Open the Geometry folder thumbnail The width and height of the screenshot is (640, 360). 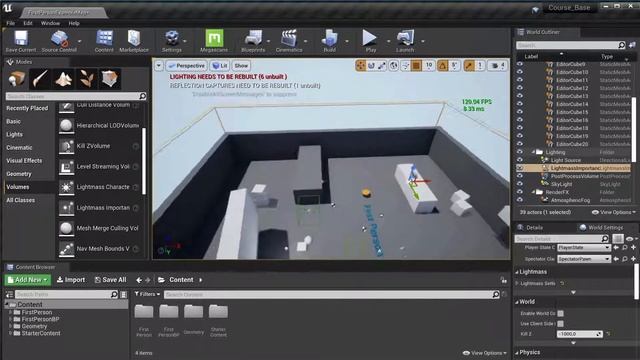click(x=193, y=312)
